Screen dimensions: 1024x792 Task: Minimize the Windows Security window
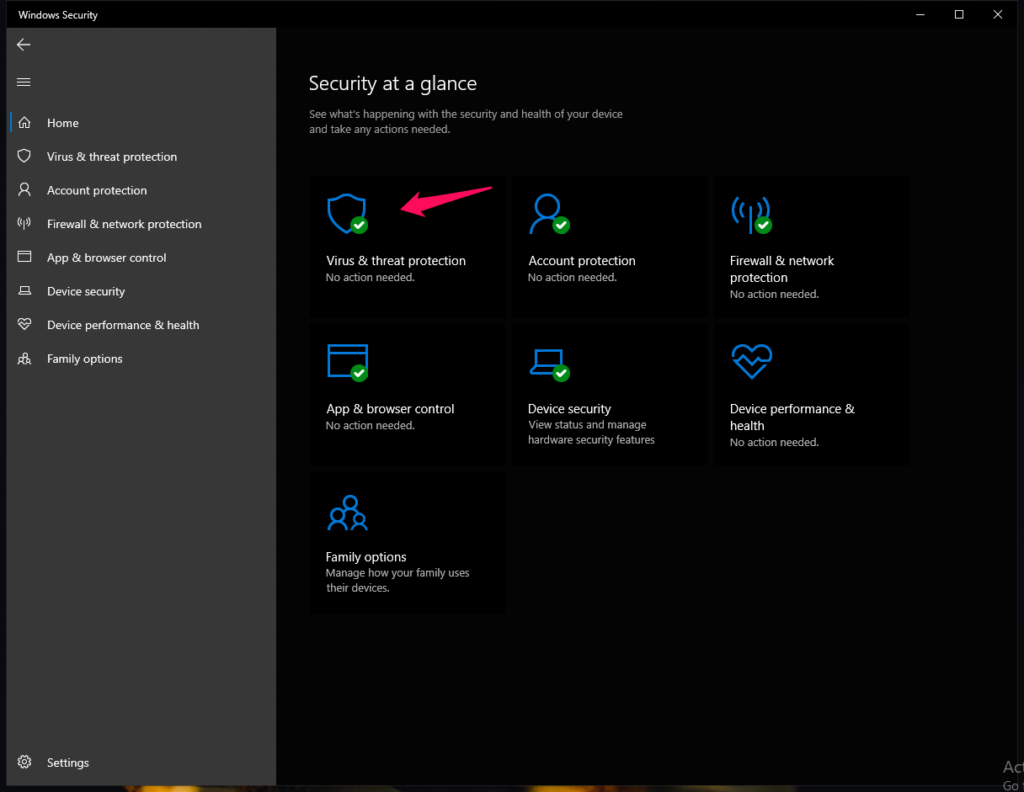(x=920, y=14)
